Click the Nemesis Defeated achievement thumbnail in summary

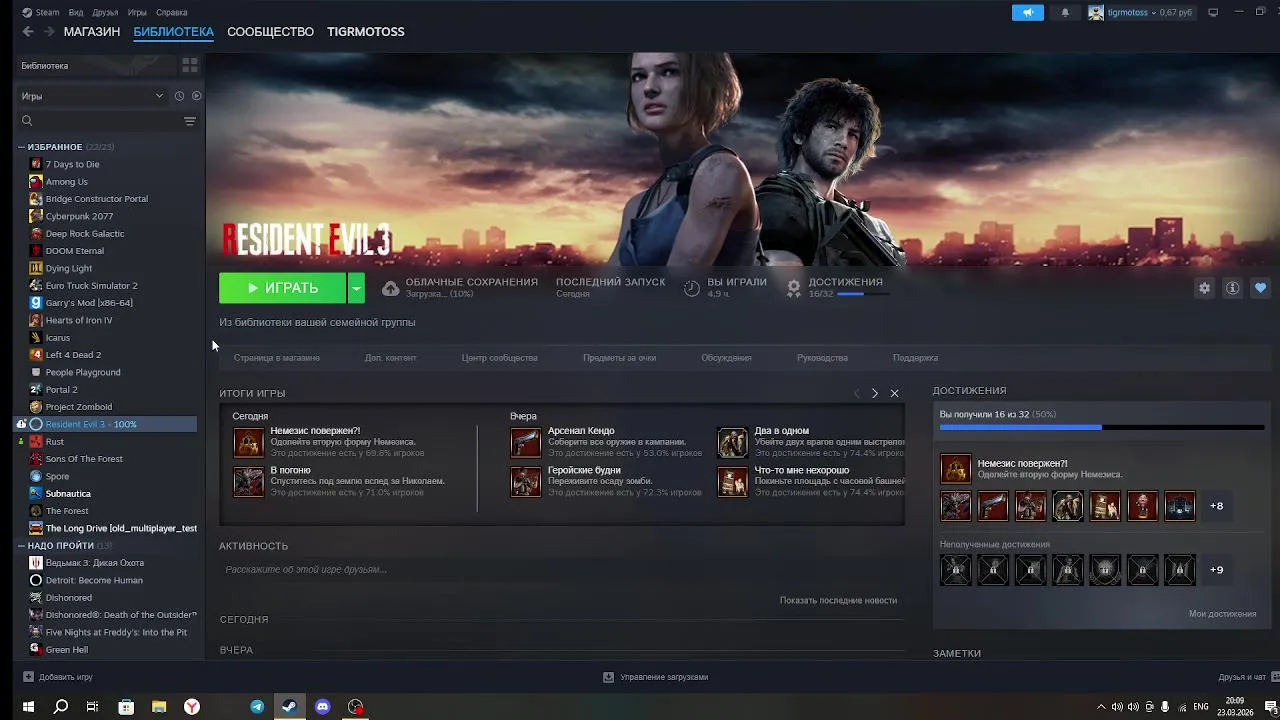point(248,442)
